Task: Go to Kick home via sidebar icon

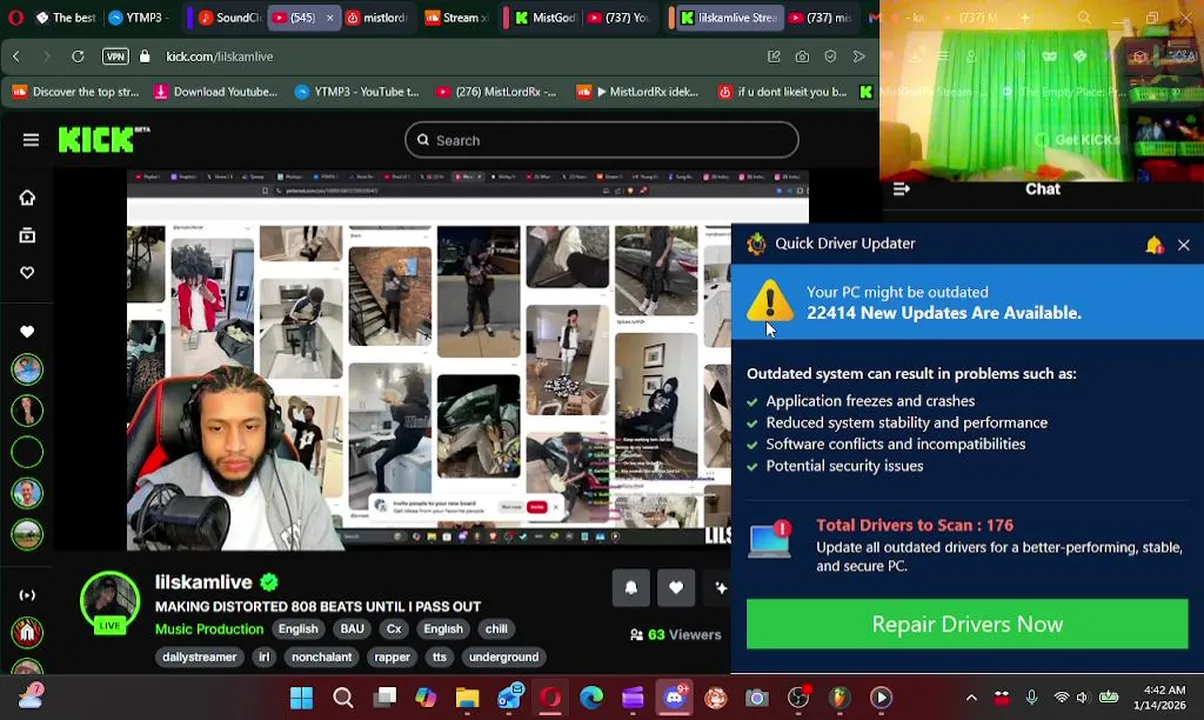Action: coord(27,198)
